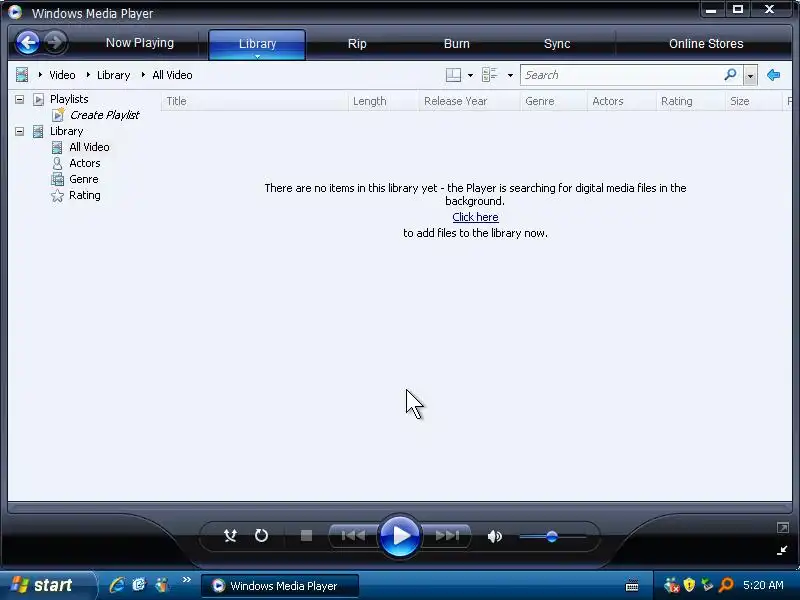Screen dimensions: 800x600
Task: Click Create Playlist
Action: point(104,115)
